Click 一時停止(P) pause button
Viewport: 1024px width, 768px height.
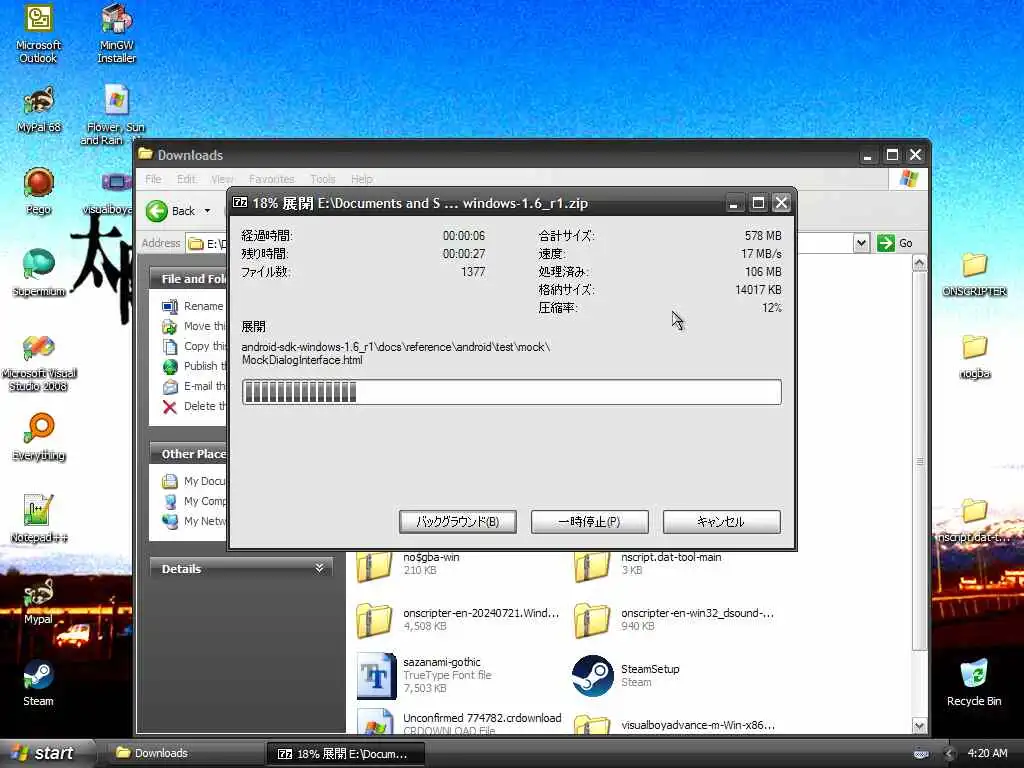click(589, 522)
